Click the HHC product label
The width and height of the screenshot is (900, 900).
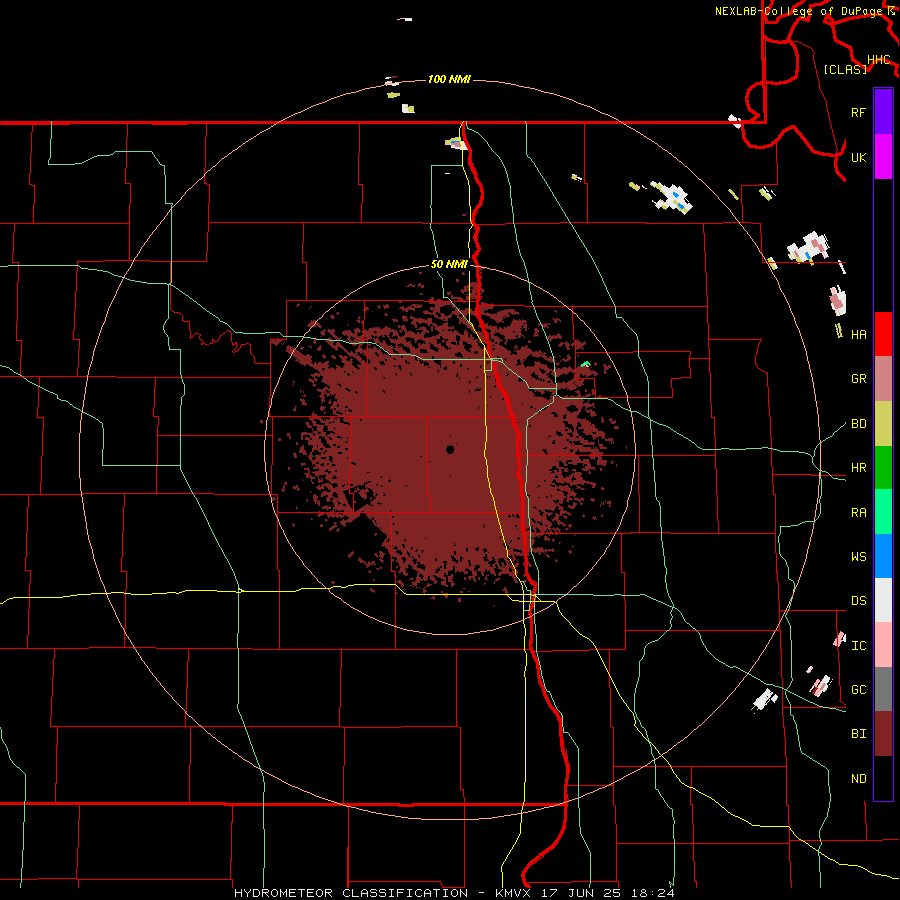(878, 60)
